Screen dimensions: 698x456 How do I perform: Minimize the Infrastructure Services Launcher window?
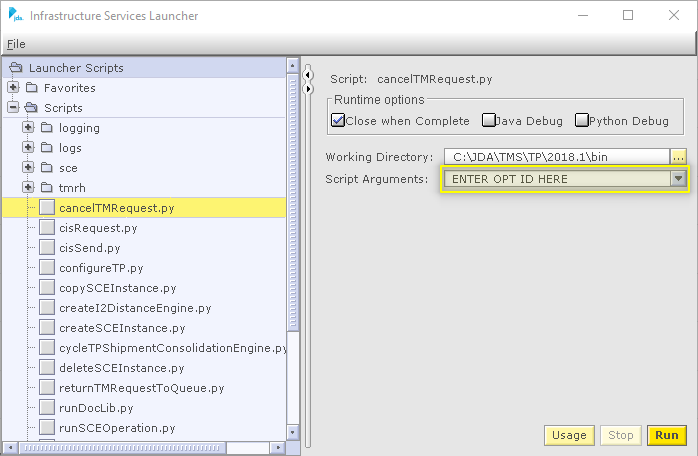pos(583,15)
